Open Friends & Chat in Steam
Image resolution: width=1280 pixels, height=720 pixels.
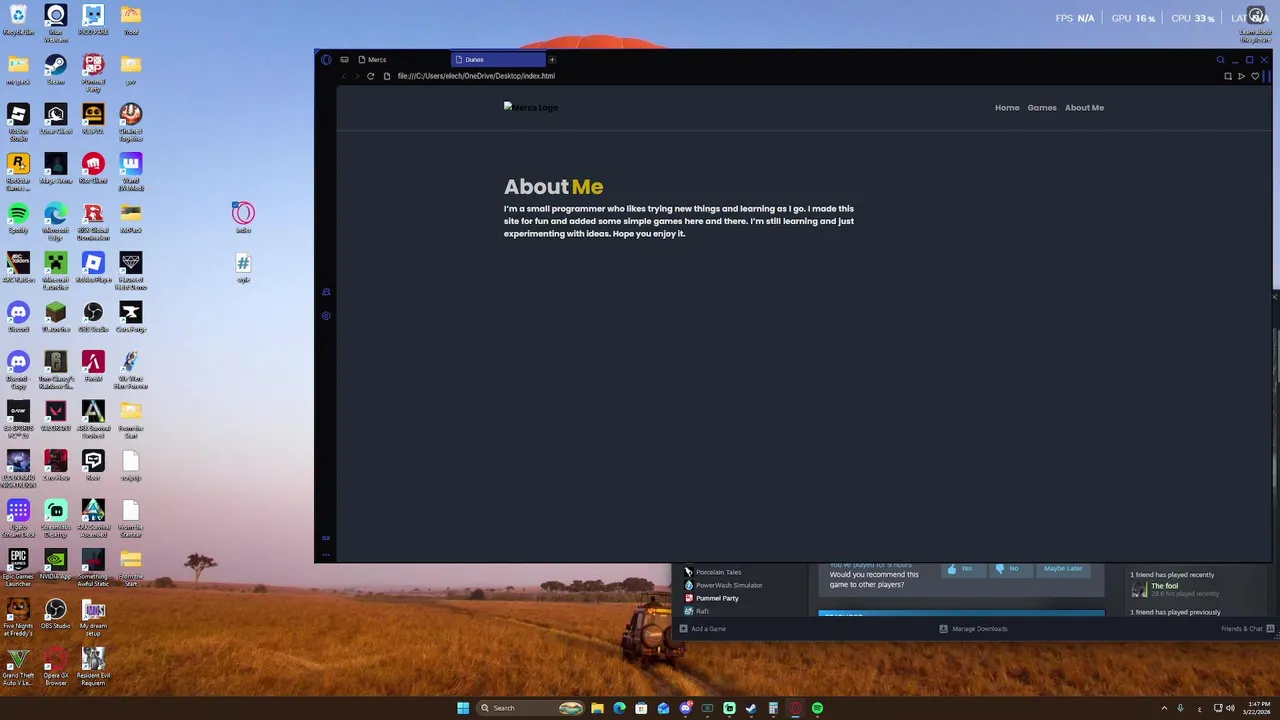tap(1247, 629)
